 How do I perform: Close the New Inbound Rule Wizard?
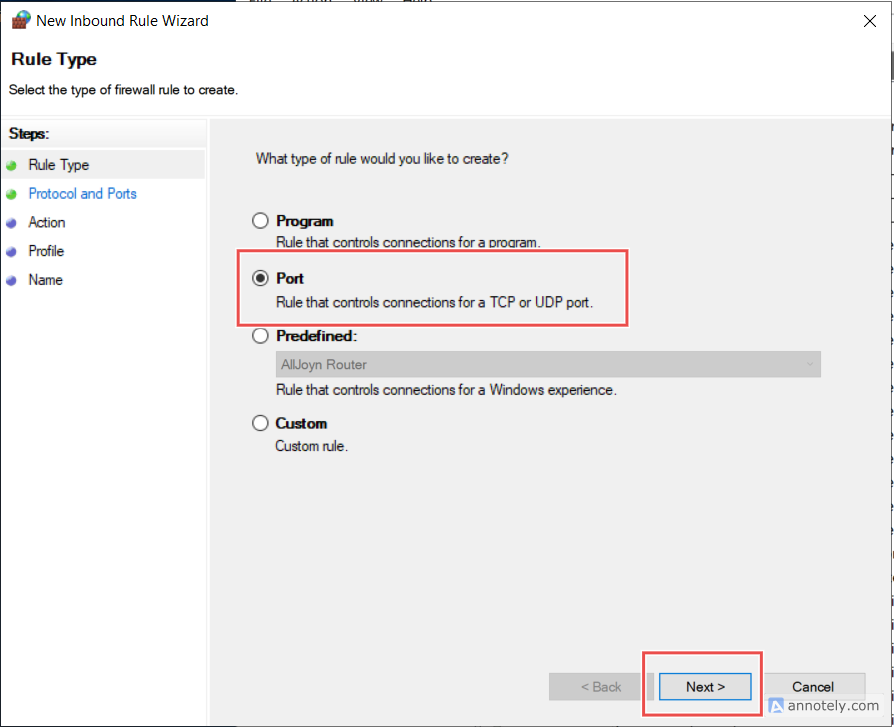tap(865, 20)
